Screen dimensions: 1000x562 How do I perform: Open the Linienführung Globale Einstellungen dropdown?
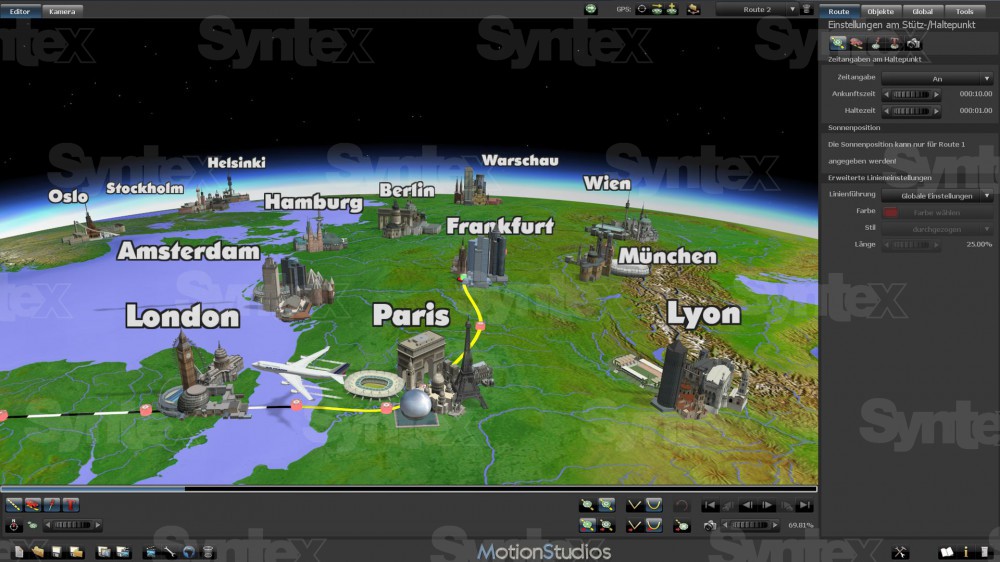coord(937,195)
